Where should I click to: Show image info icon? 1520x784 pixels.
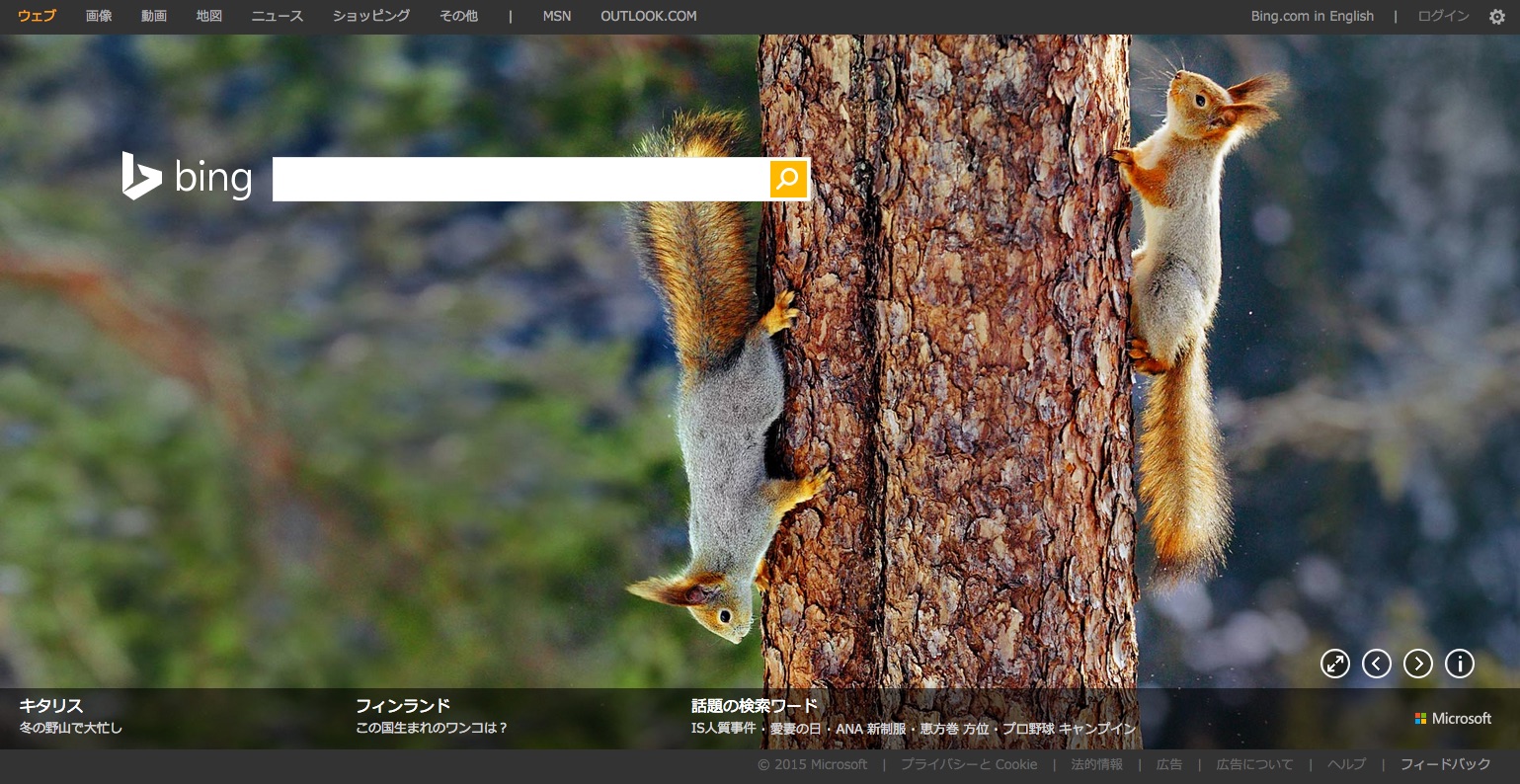(x=1459, y=664)
